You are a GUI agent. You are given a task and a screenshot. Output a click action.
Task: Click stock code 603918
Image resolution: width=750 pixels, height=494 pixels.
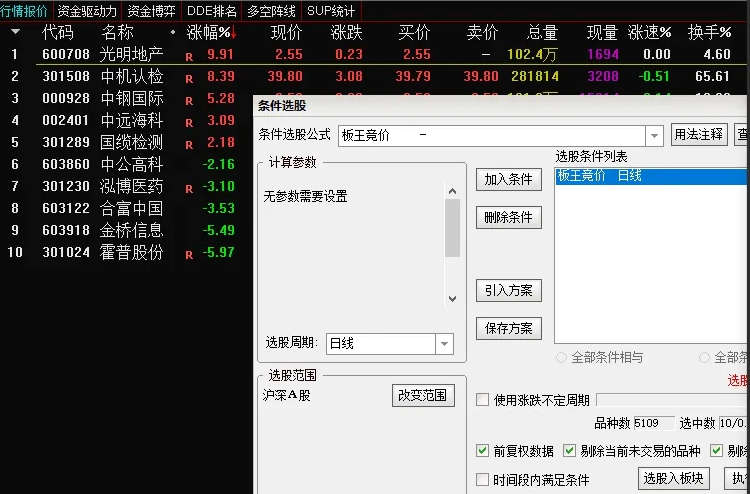(66, 230)
